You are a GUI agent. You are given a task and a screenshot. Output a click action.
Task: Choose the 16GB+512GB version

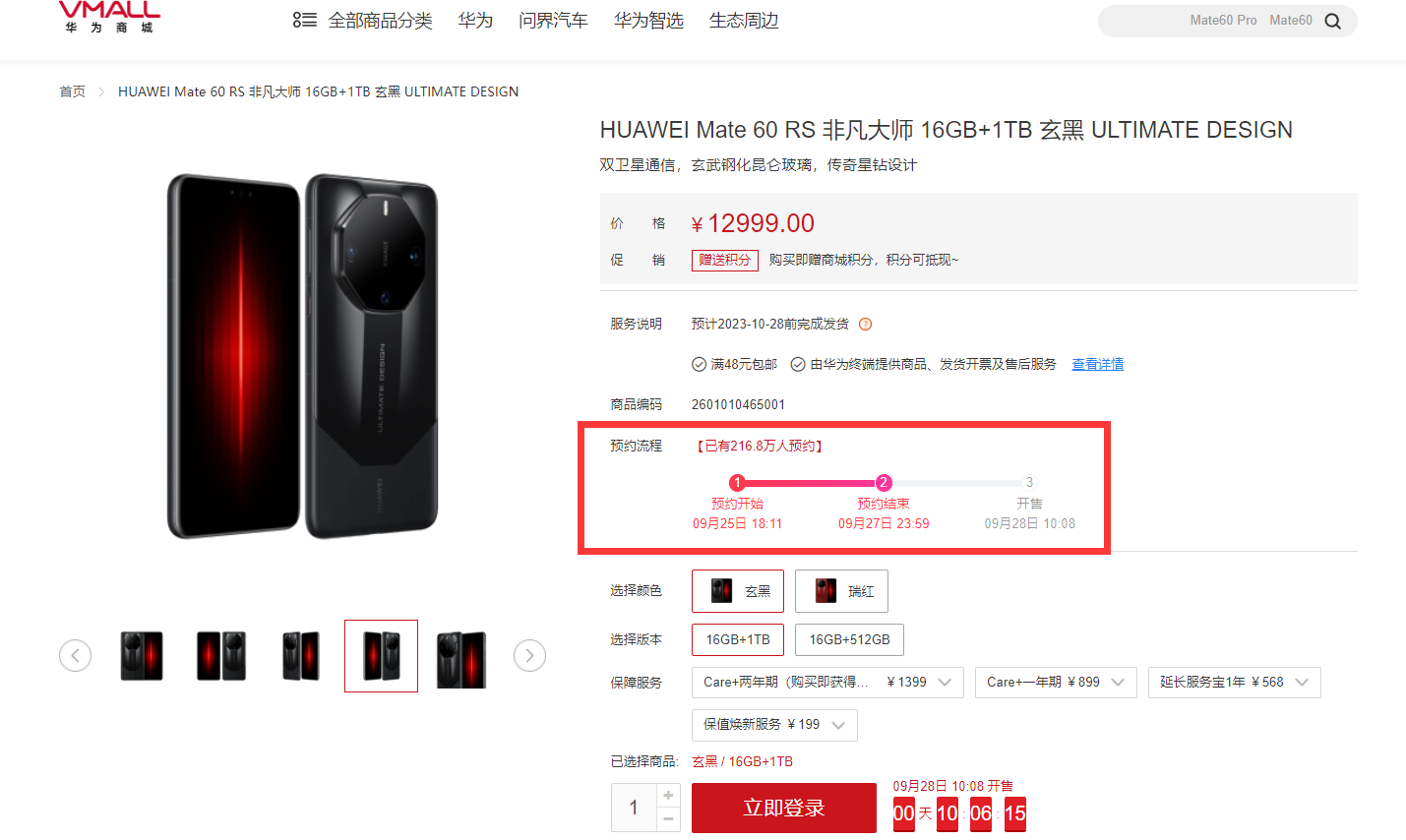[849, 639]
